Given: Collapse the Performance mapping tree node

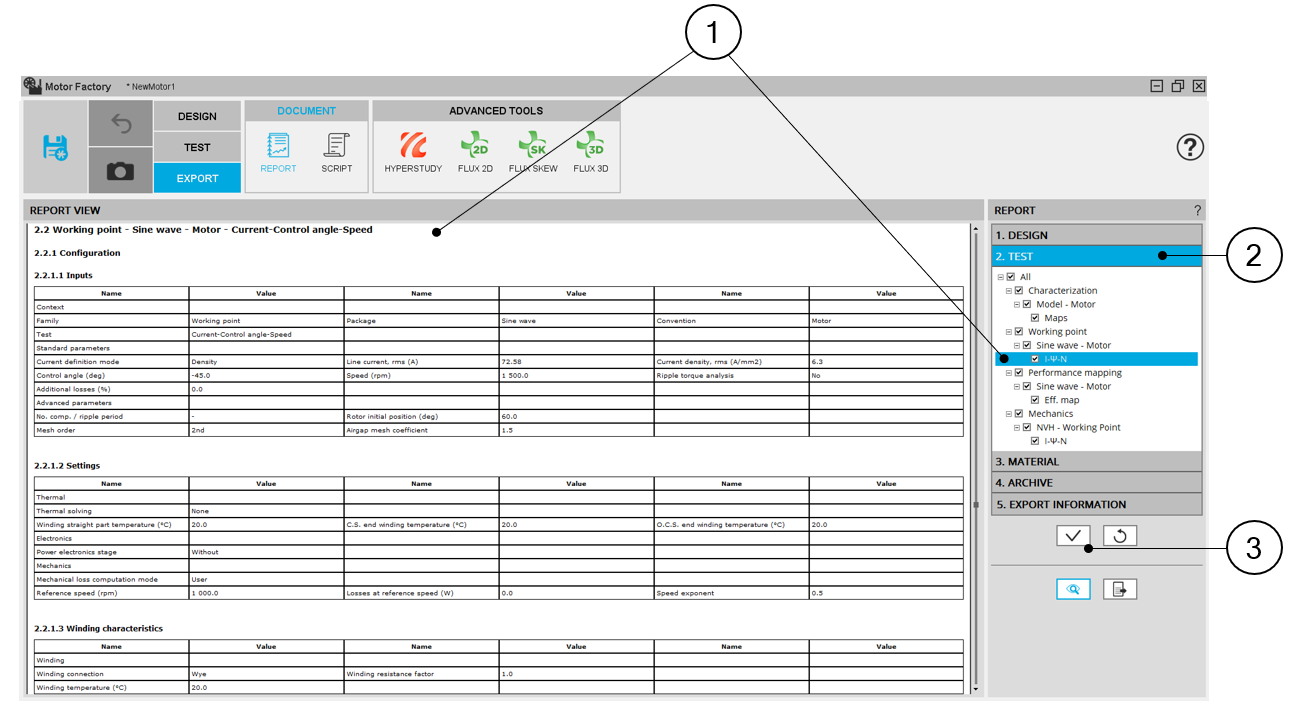Looking at the screenshot, I should (1009, 373).
